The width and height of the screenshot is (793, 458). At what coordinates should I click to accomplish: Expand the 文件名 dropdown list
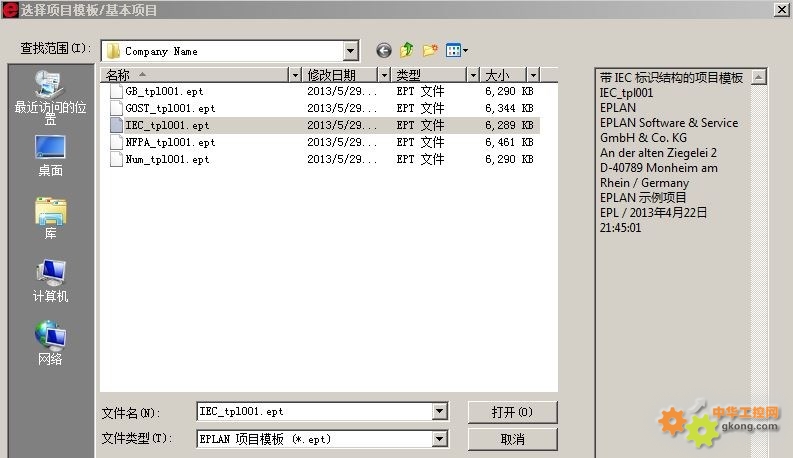click(x=439, y=411)
